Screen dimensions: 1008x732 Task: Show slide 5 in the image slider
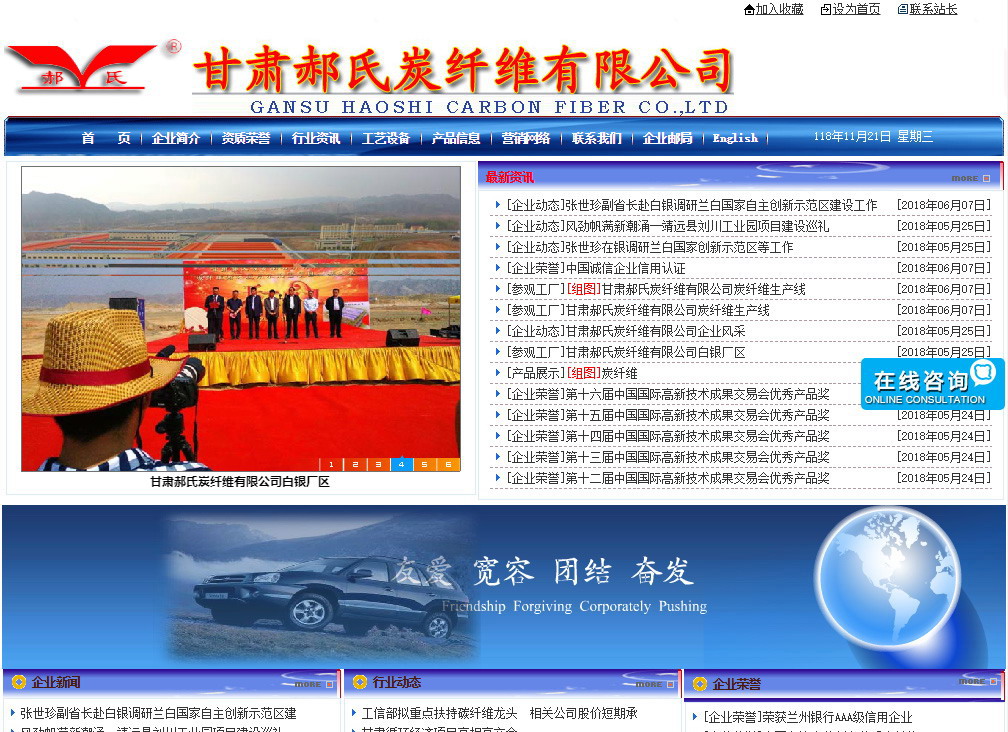[x=424, y=464]
